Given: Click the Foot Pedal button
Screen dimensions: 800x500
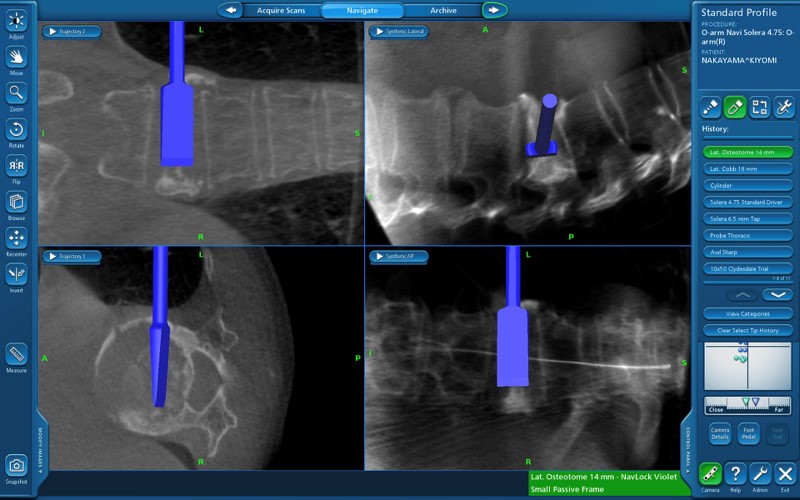Looking at the screenshot, I should click(748, 433).
